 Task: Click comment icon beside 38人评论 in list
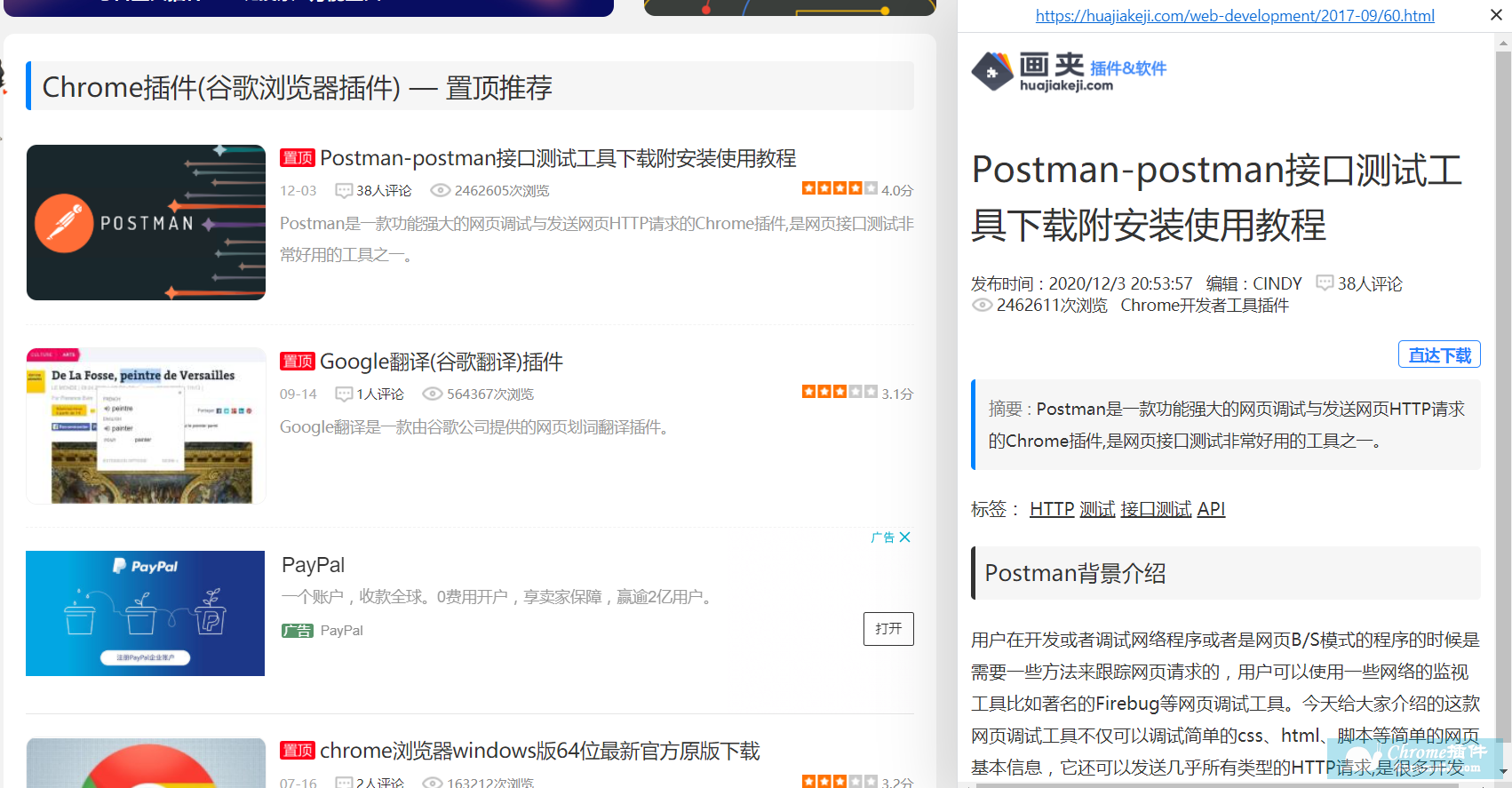coord(344,191)
